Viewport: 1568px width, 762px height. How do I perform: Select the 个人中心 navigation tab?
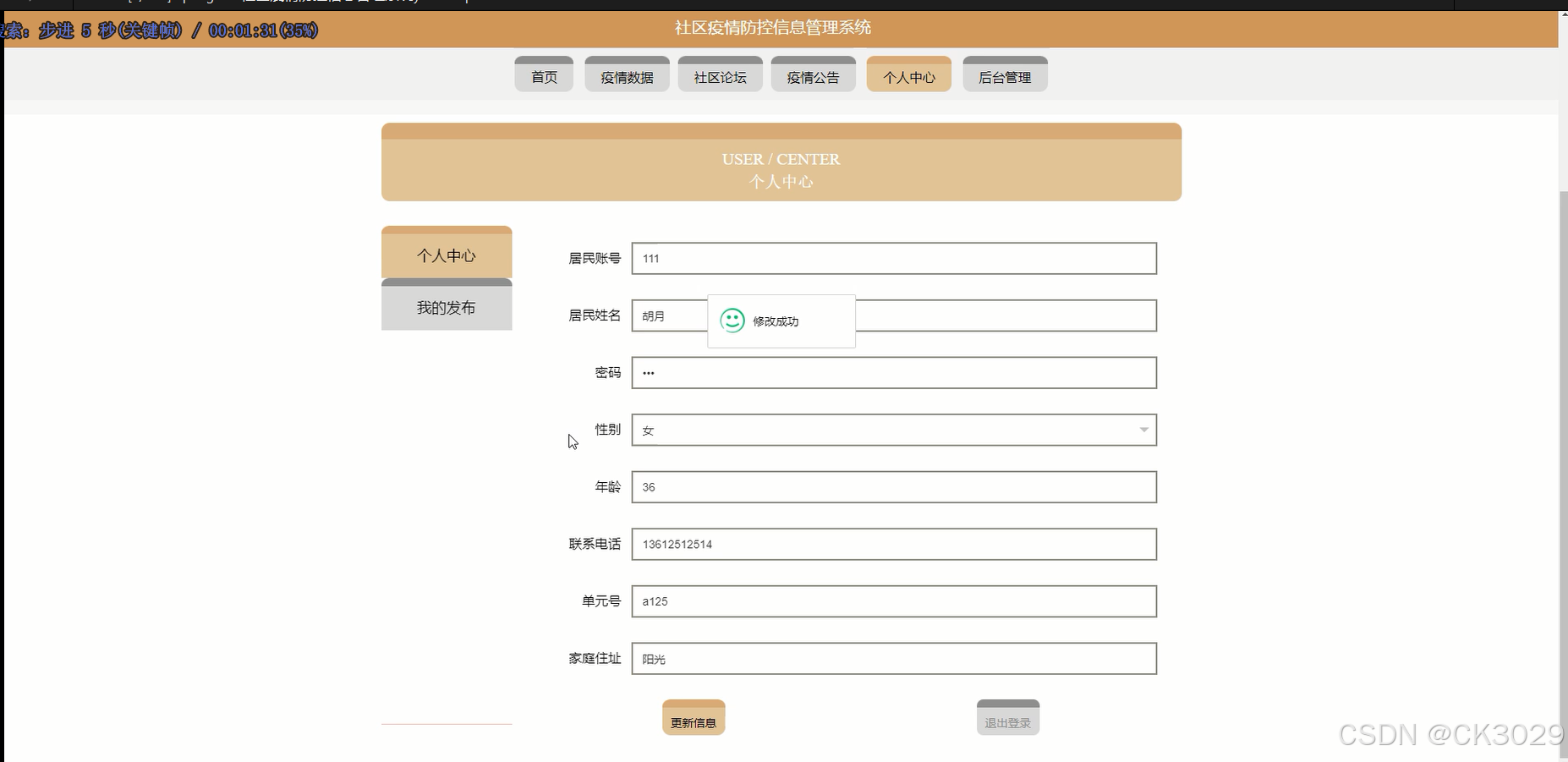tap(908, 75)
